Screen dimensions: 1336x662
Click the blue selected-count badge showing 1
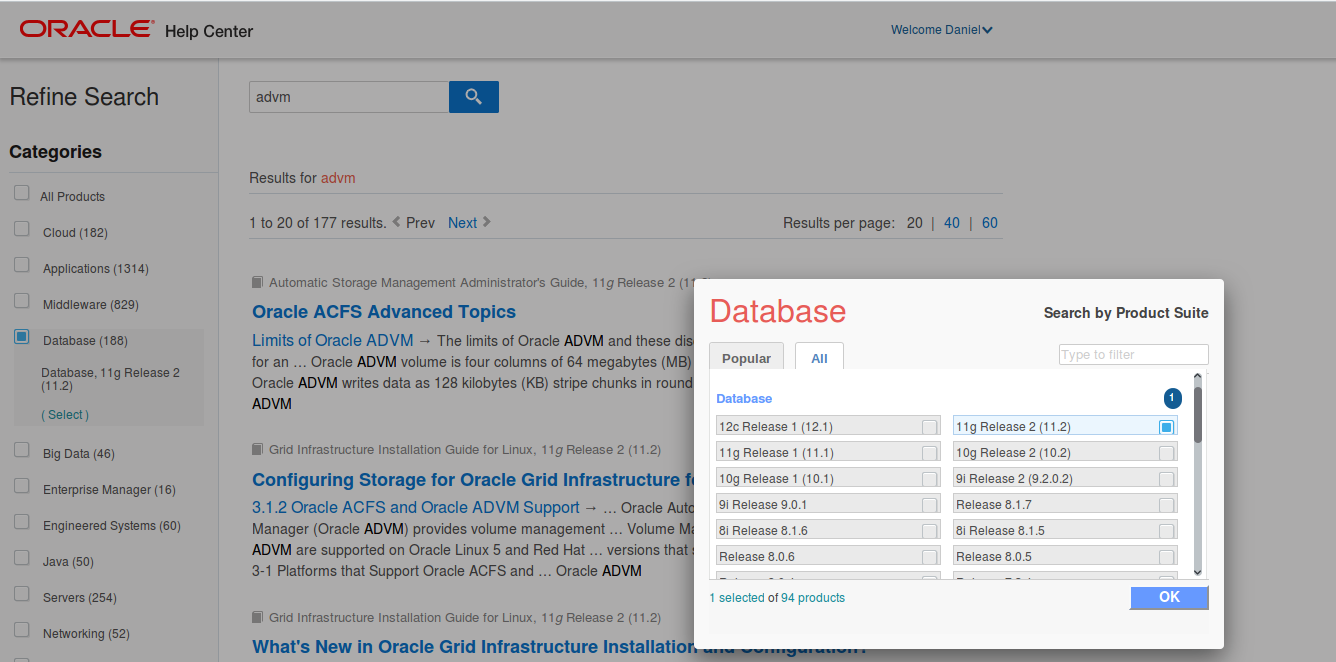pos(1172,398)
